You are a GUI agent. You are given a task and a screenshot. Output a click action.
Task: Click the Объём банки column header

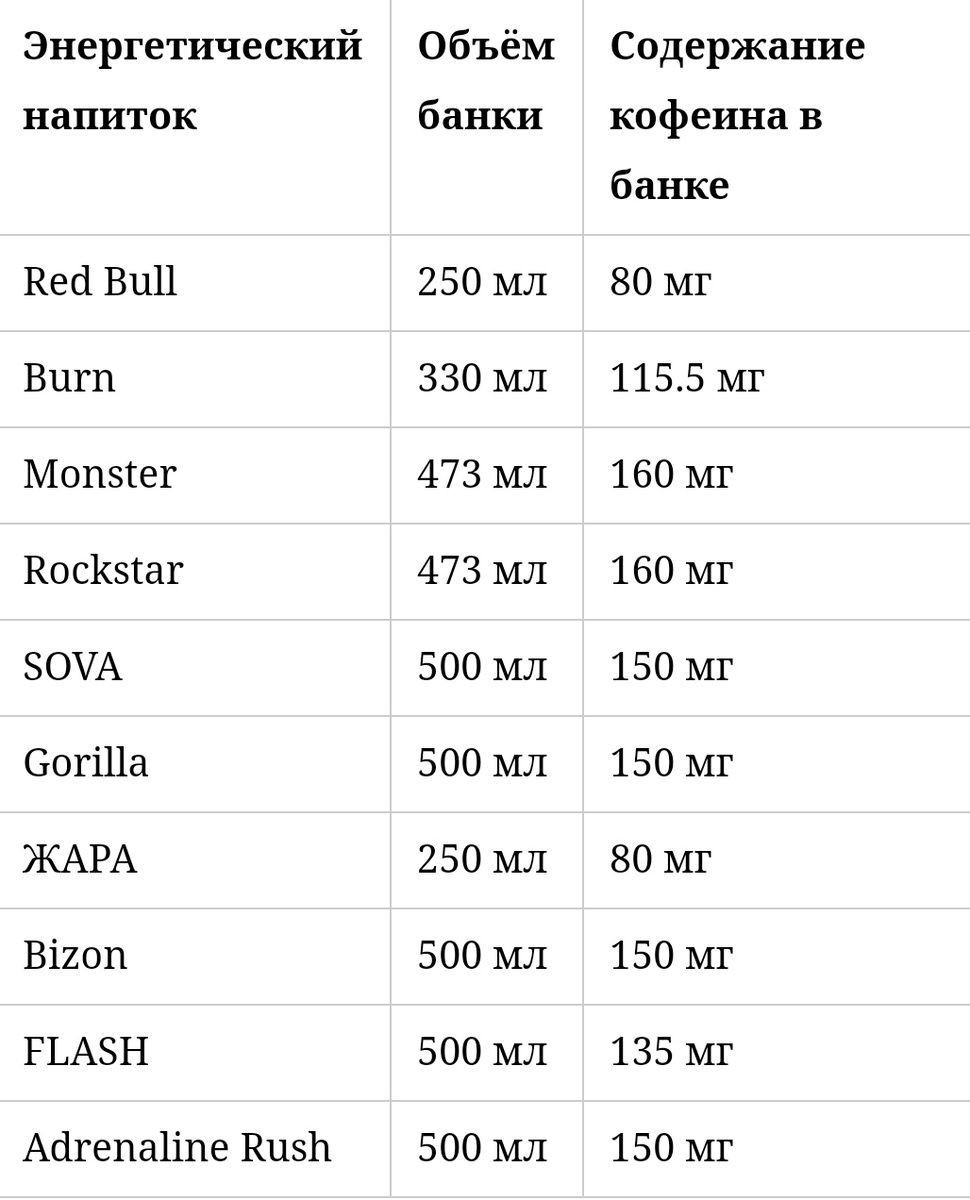pyautogui.click(x=486, y=81)
